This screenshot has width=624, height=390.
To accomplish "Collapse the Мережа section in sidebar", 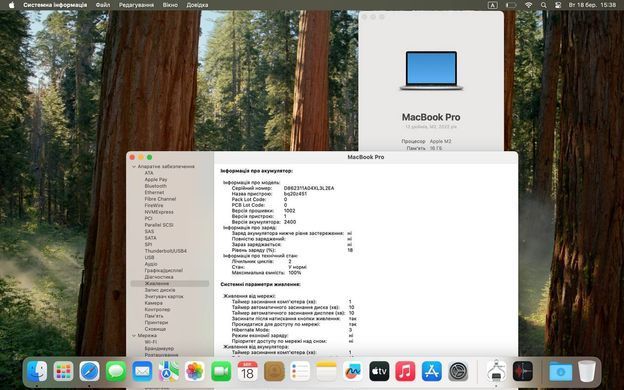I will [x=134, y=335].
